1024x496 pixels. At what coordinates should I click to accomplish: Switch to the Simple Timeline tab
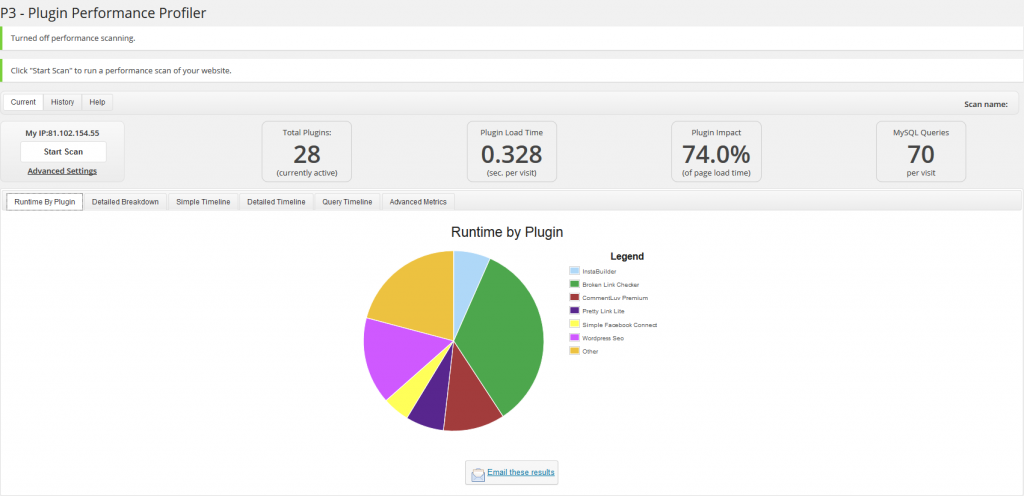[x=203, y=202]
